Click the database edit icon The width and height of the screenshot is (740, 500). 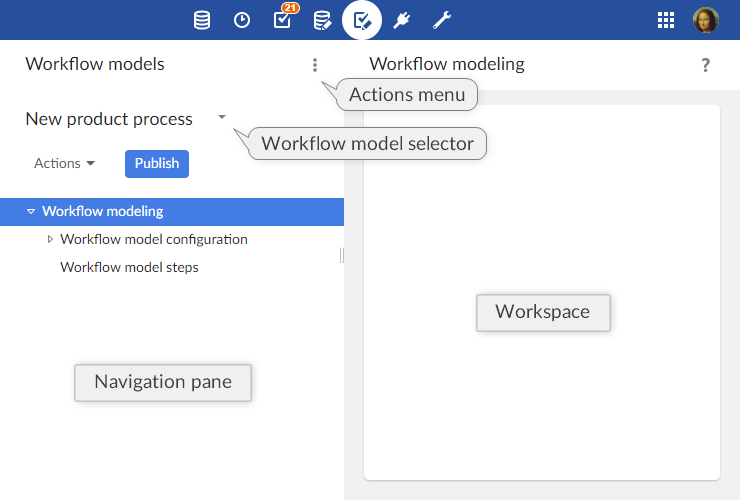[322, 20]
